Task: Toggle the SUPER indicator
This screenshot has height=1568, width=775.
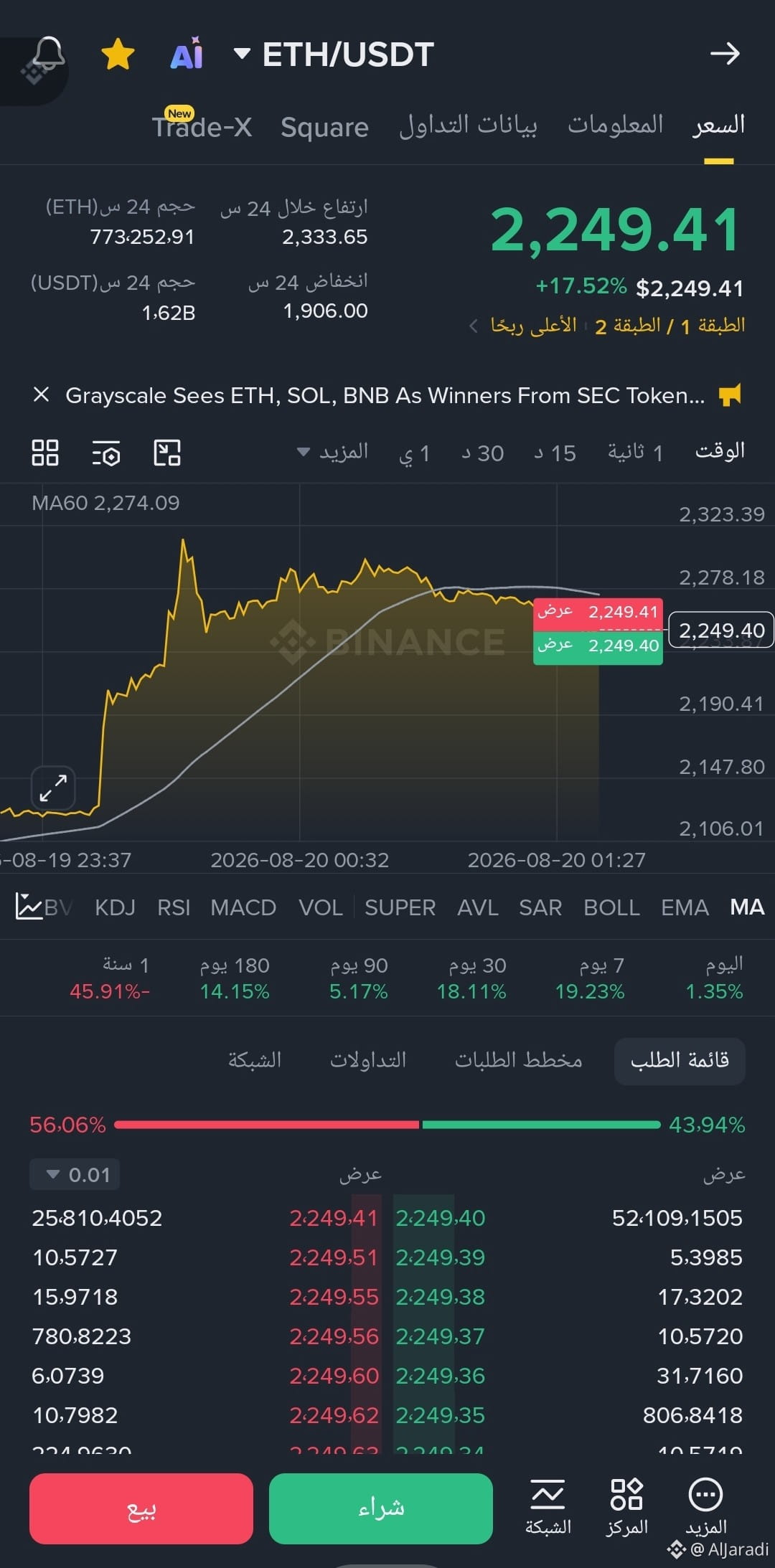Action: 400,907
